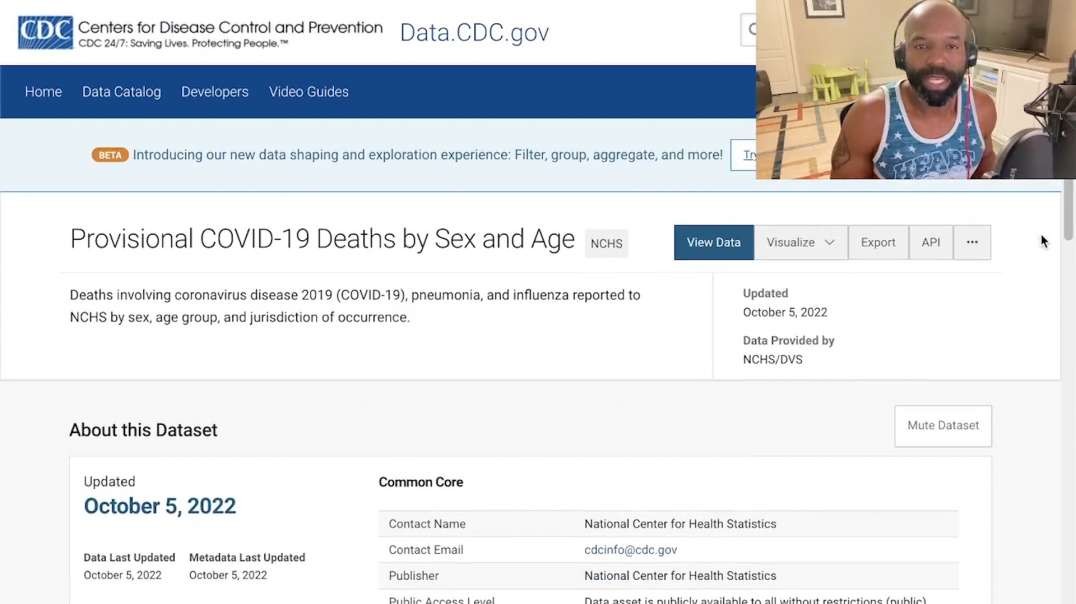Open the API button
This screenshot has height=604, width=1076.
[931, 242]
